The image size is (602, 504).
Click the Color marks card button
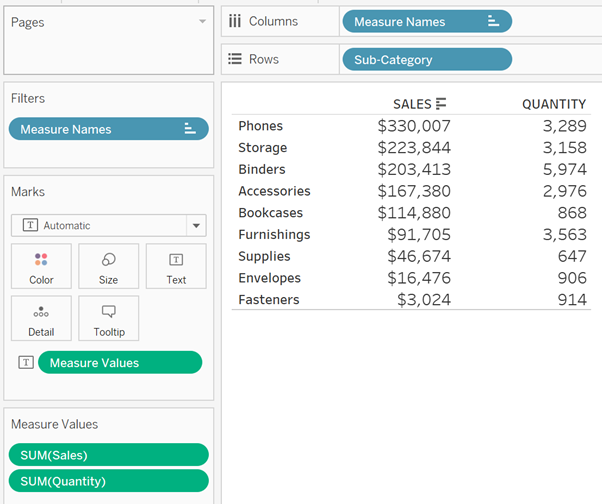pos(41,267)
